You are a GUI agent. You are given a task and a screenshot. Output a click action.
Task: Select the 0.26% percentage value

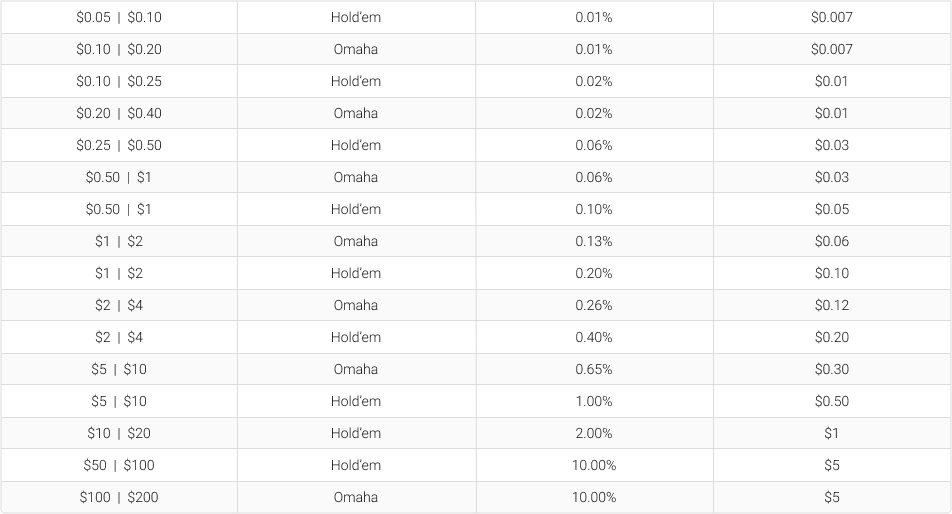tap(594, 305)
